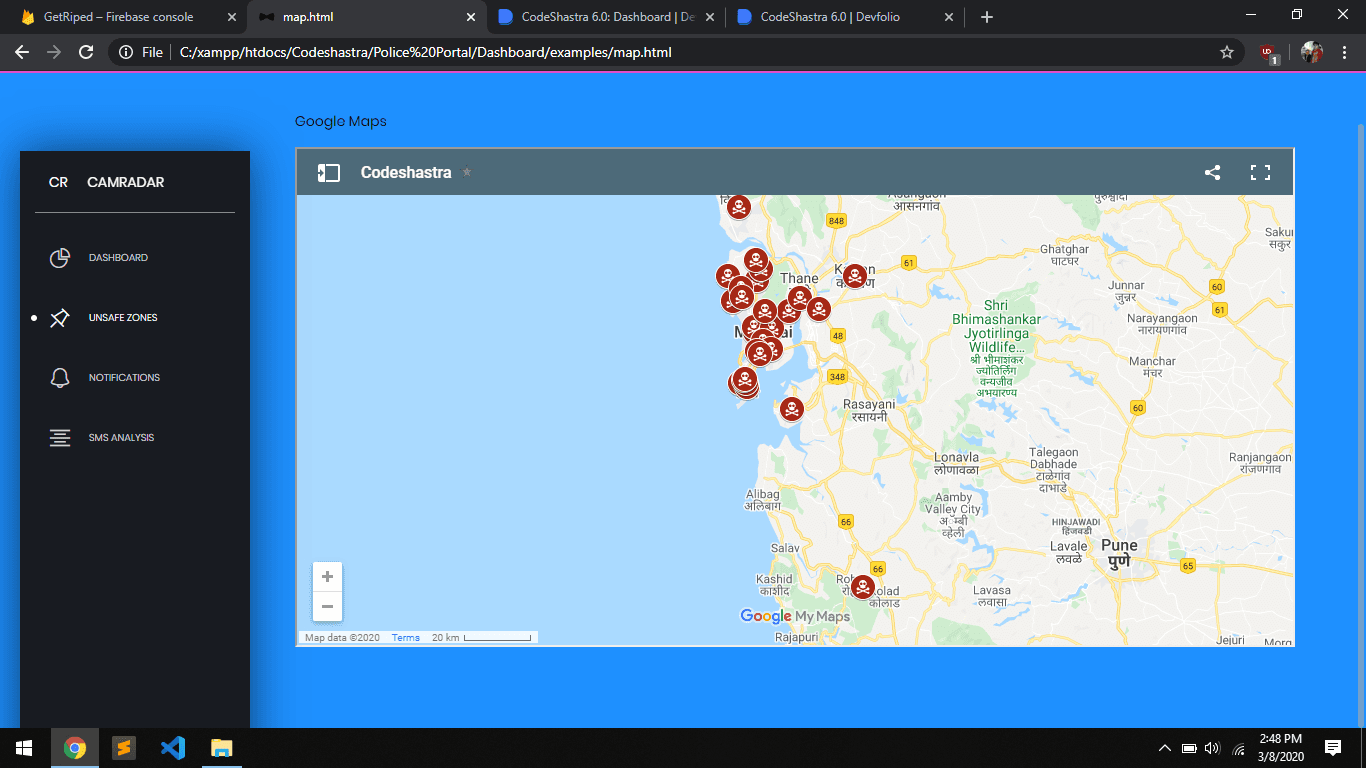This screenshot has width=1366, height=768.
Task: Select the skull marker near Kolad
Action: (863, 587)
